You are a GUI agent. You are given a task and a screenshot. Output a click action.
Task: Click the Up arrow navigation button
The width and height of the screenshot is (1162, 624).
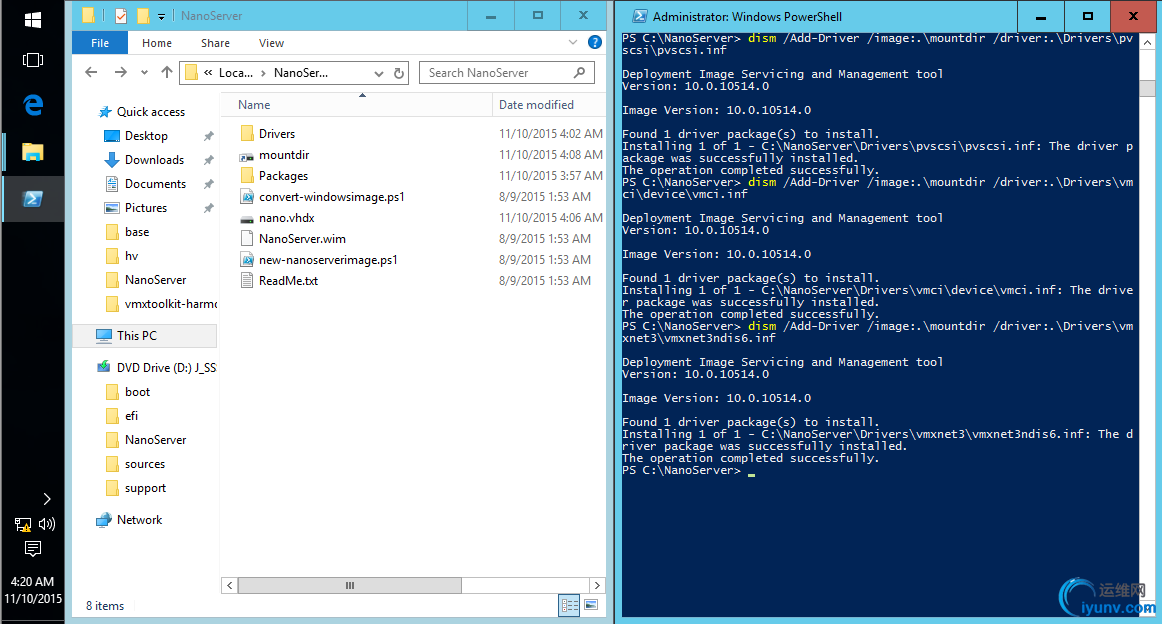coord(167,73)
